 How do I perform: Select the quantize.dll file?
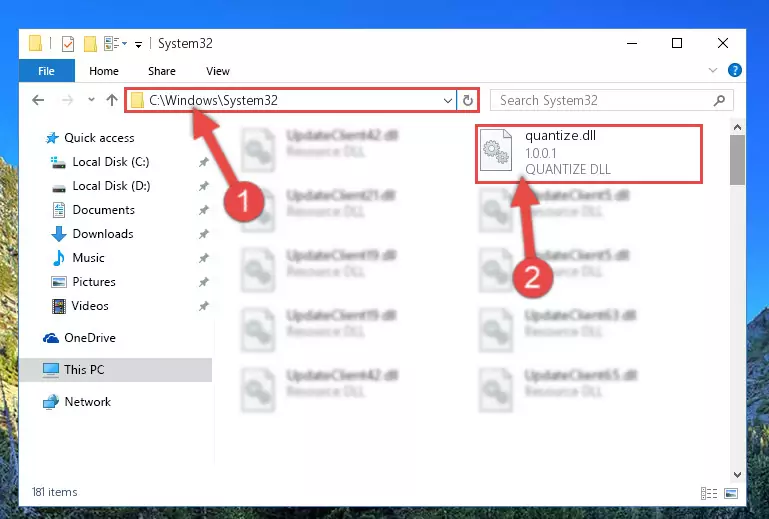[589, 154]
